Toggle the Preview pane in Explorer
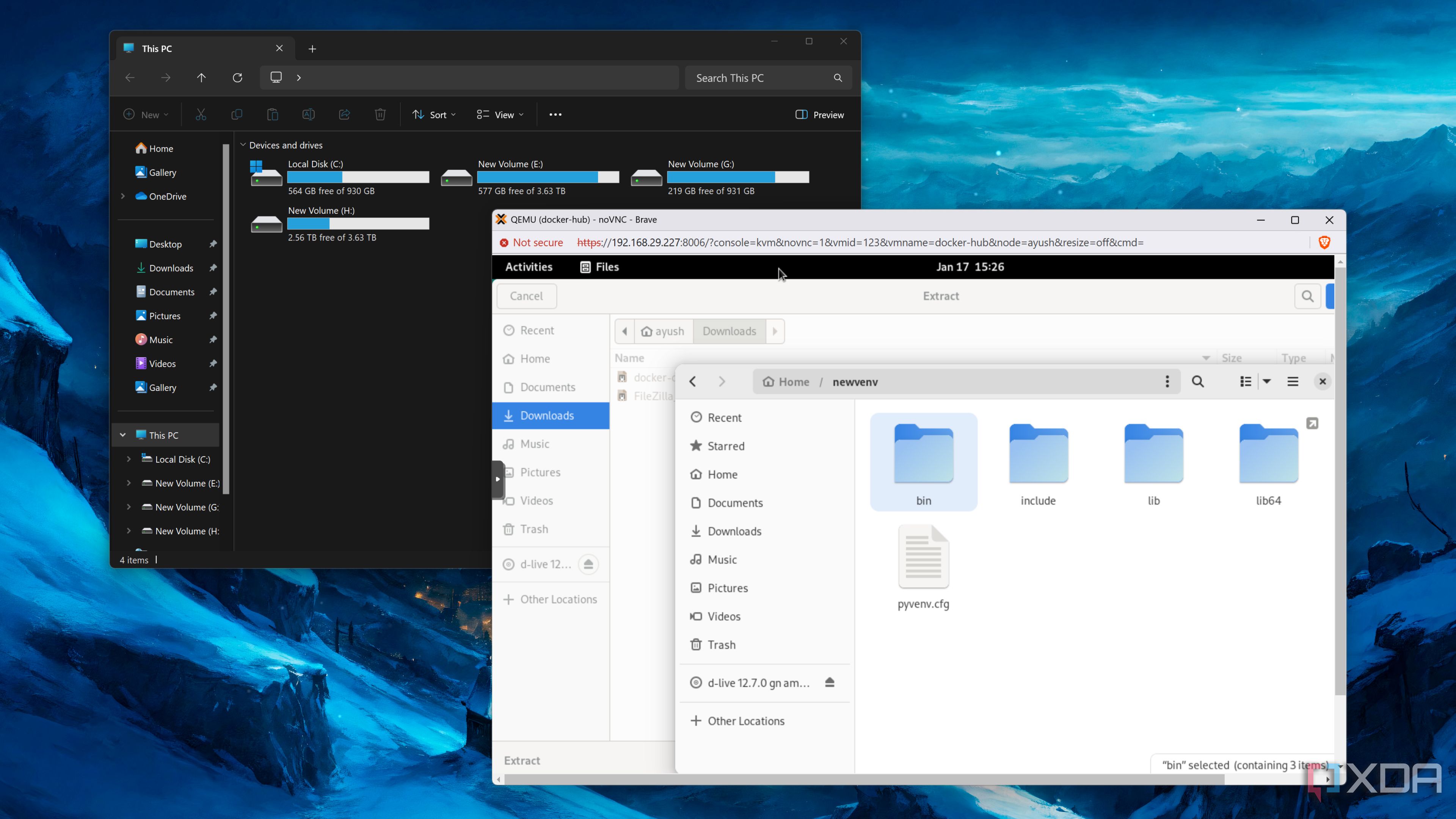This screenshot has height=819, width=1456. point(819,115)
